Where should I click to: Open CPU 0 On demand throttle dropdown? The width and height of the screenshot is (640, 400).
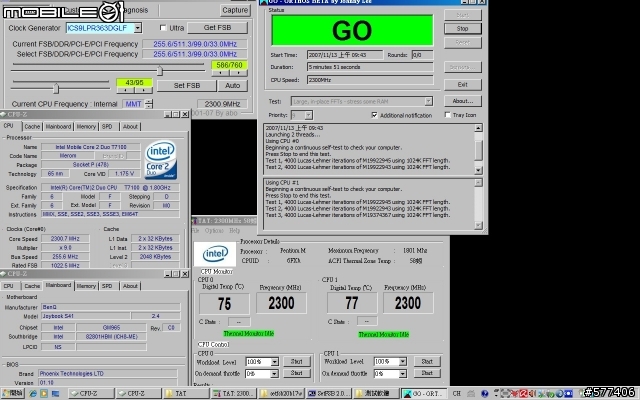pyautogui.click(x=274, y=373)
